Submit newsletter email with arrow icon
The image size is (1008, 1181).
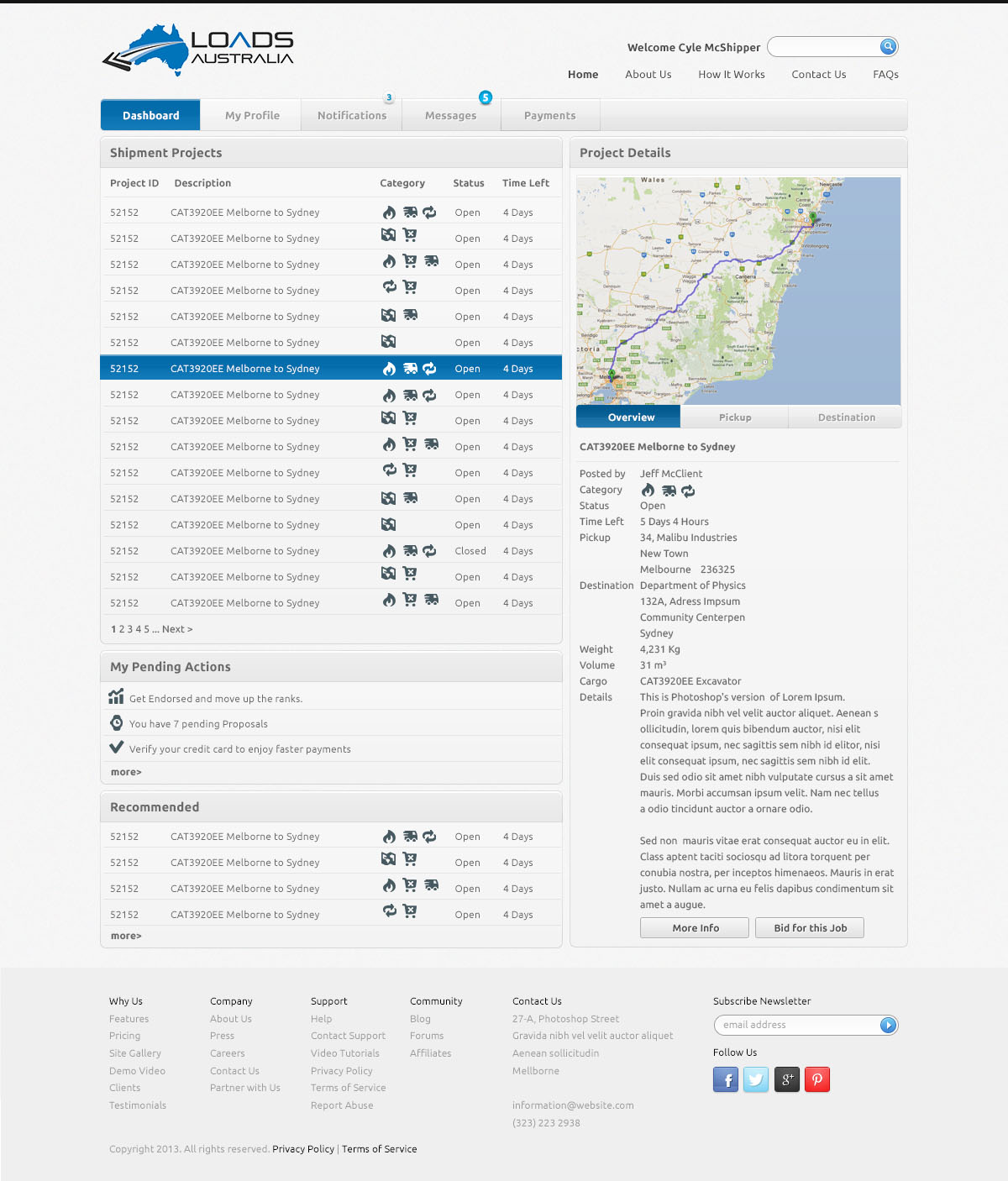point(888,1025)
